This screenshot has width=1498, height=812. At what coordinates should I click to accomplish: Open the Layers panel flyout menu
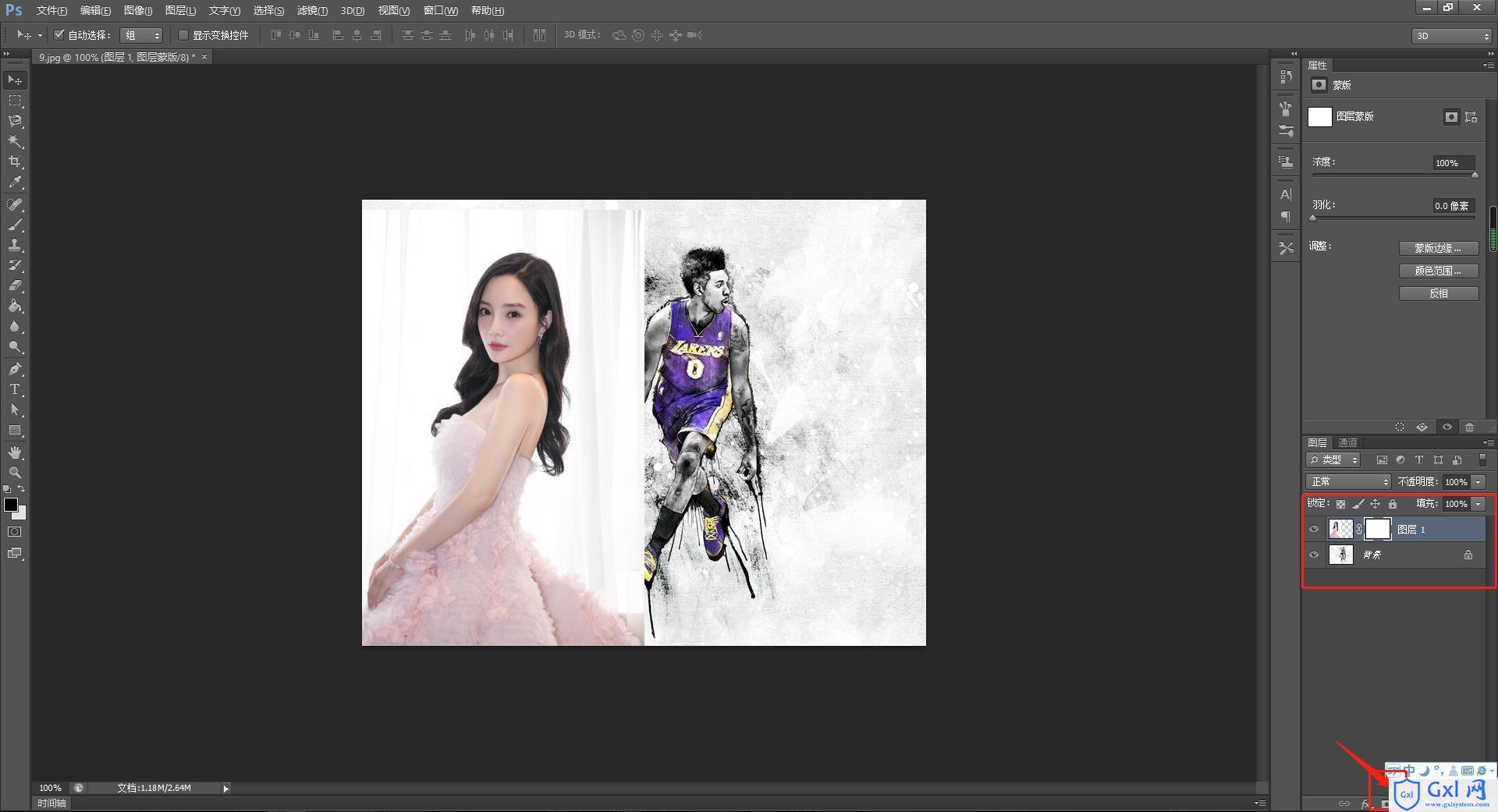click(x=1488, y=442)
